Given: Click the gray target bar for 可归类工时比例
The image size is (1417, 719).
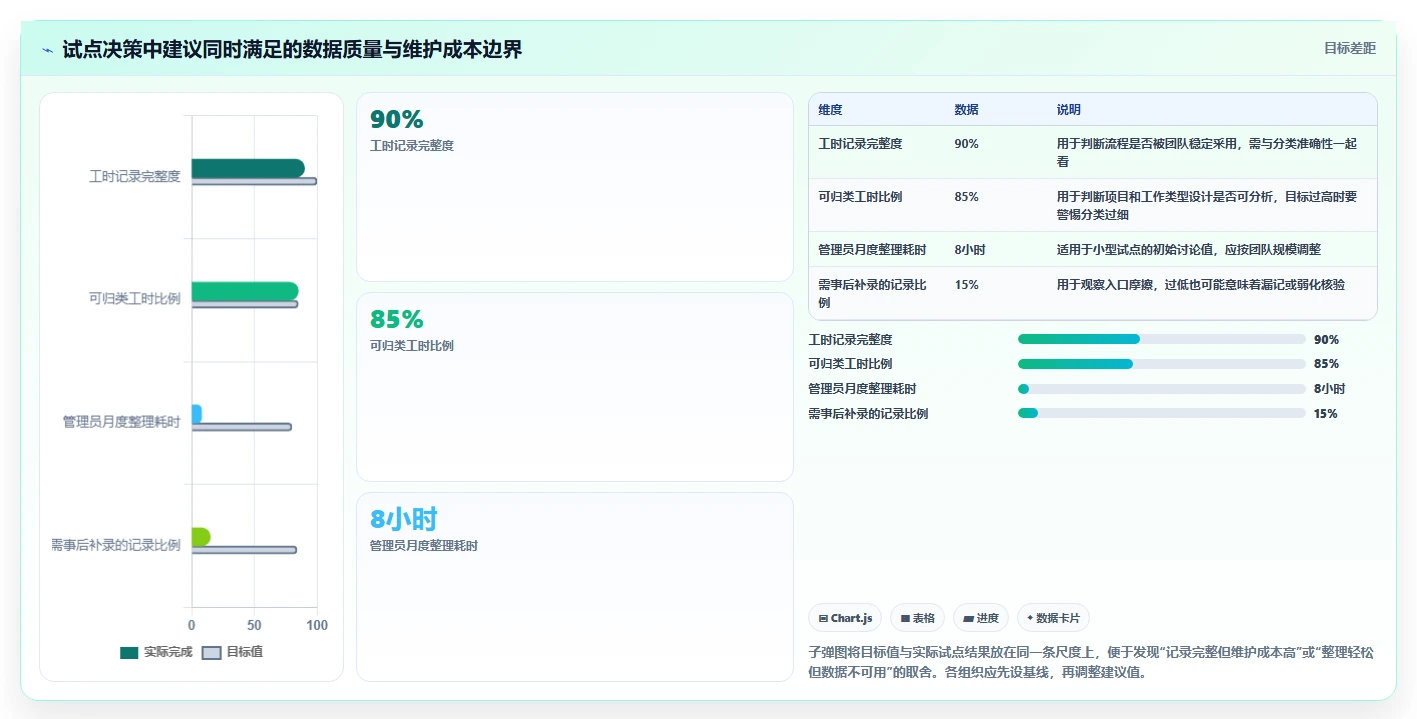Looking at the screenshot, I should pos(245,304).
